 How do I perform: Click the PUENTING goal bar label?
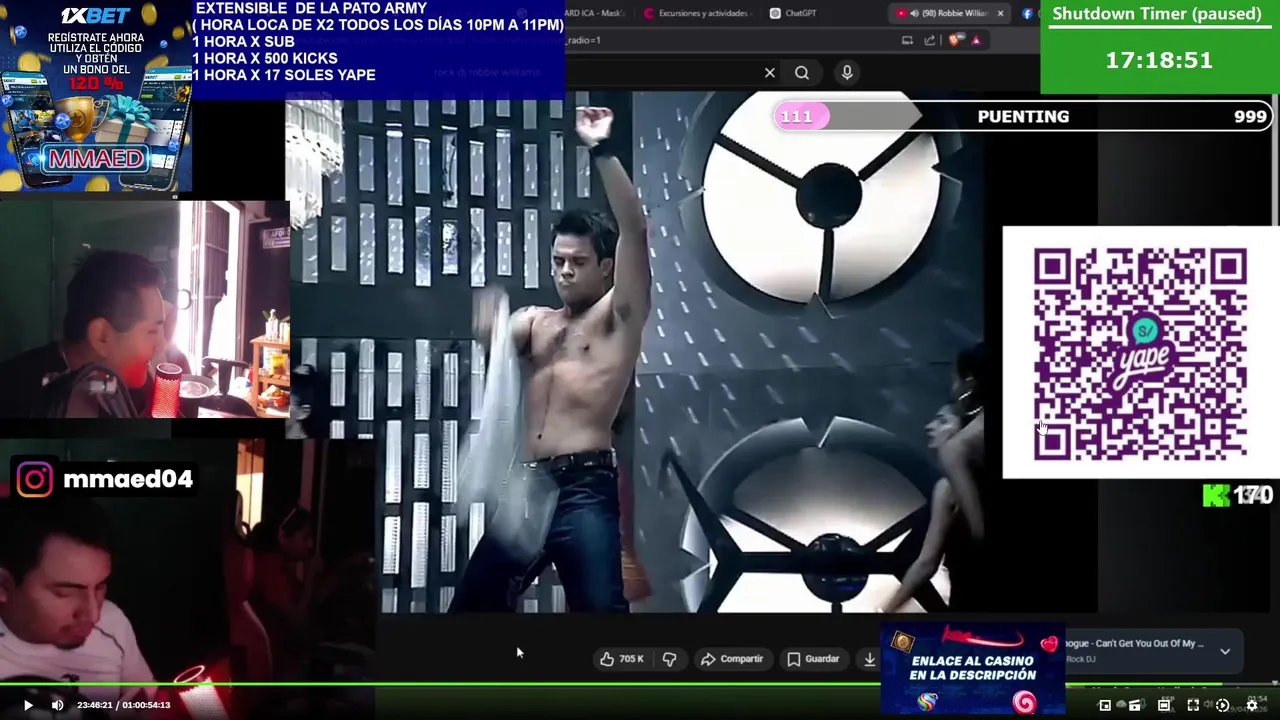pyautogui.click(x=1023, y=116)
